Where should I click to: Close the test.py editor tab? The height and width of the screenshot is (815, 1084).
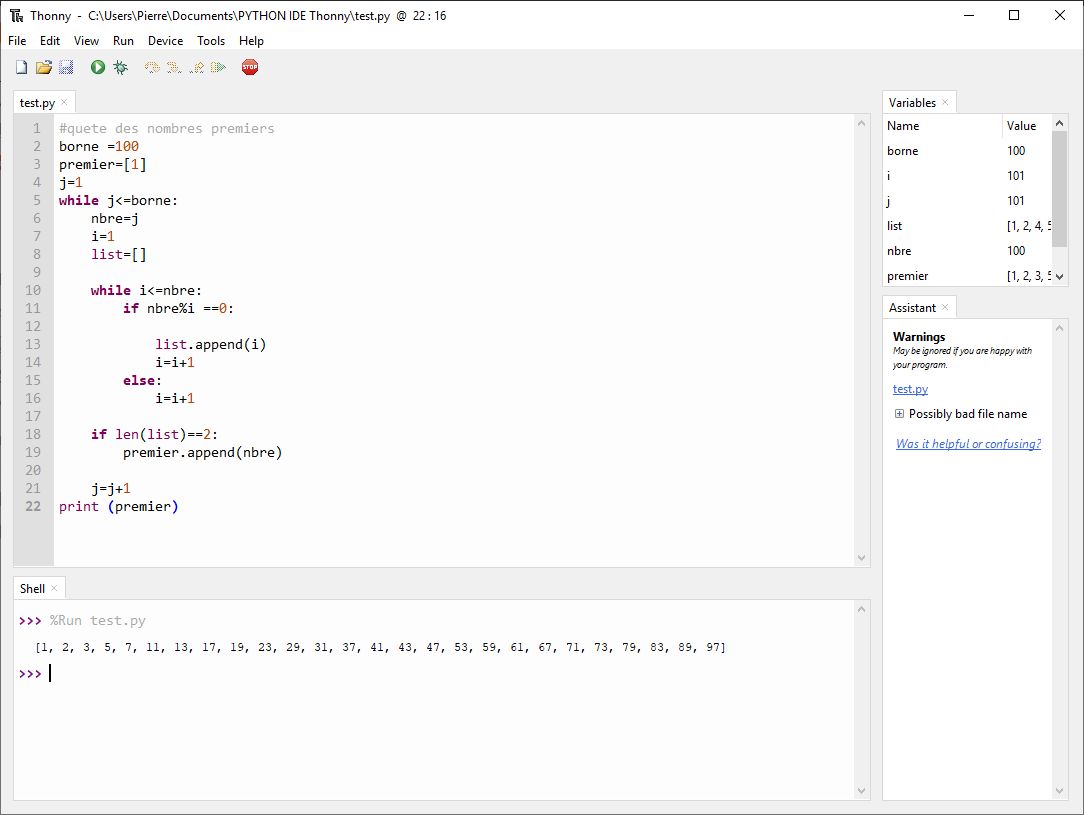pos(64,102)
